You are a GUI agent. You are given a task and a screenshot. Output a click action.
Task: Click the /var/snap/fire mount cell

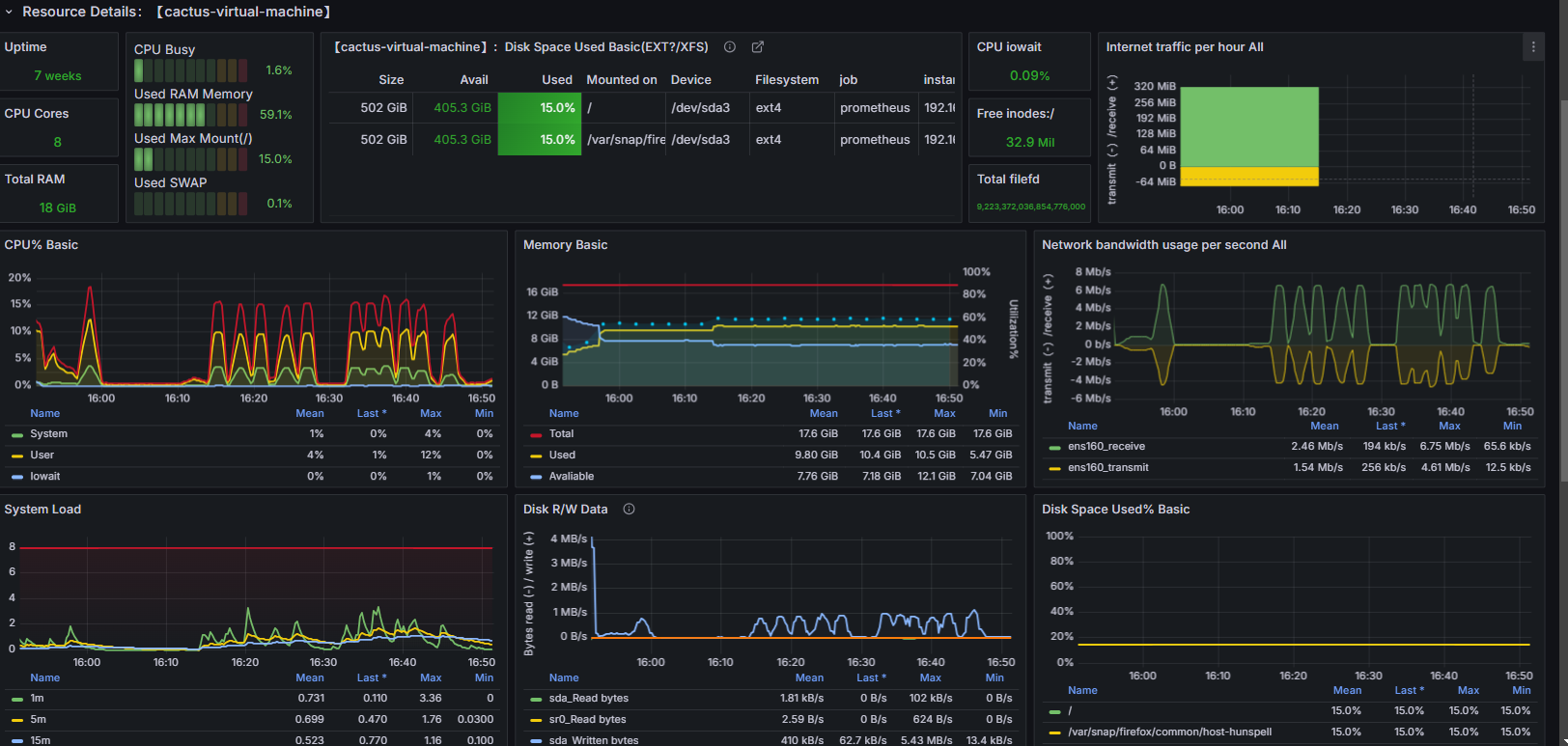pos(626,140)
